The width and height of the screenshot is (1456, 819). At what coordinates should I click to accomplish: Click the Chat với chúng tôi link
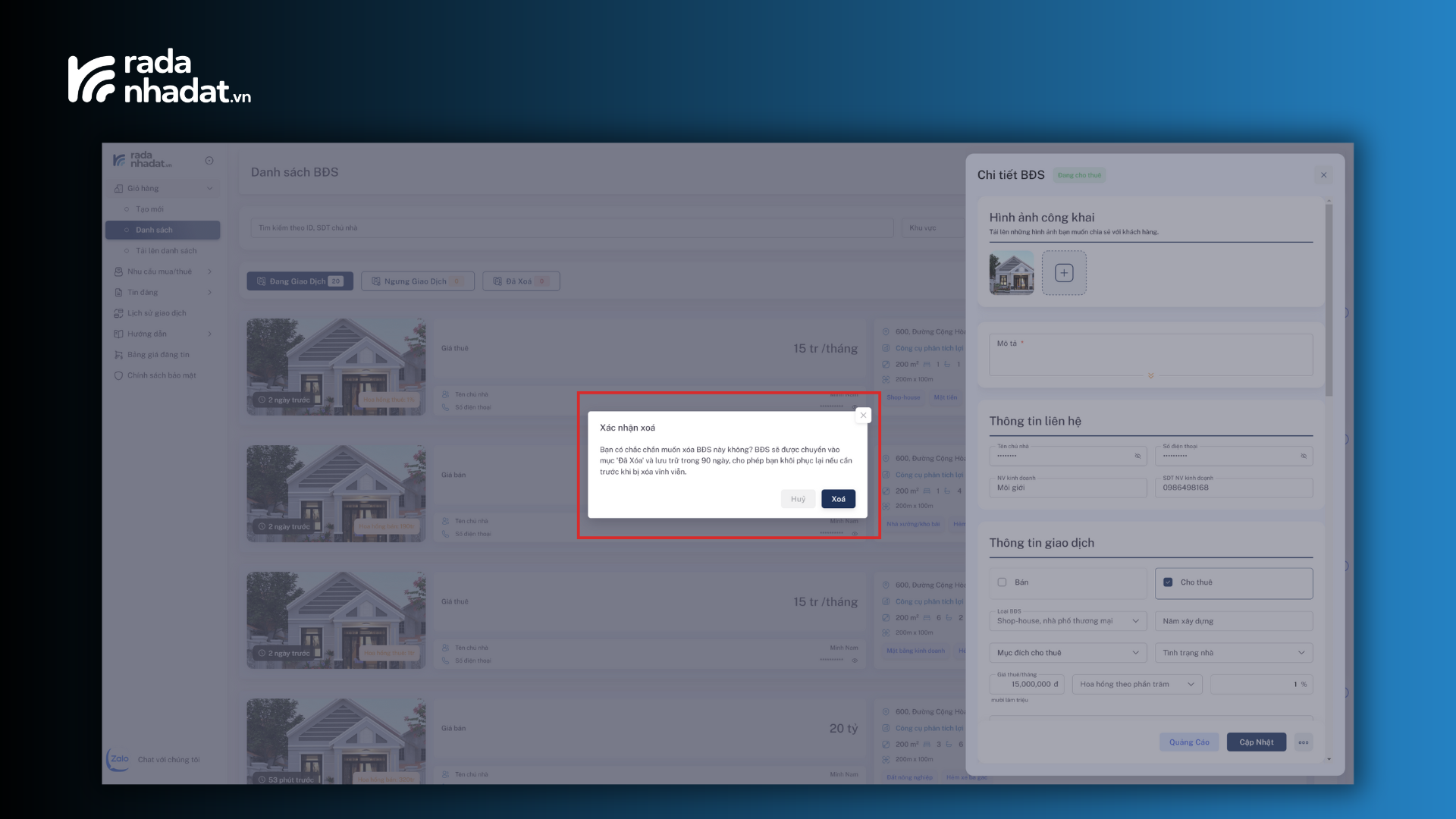pos(168,760)
